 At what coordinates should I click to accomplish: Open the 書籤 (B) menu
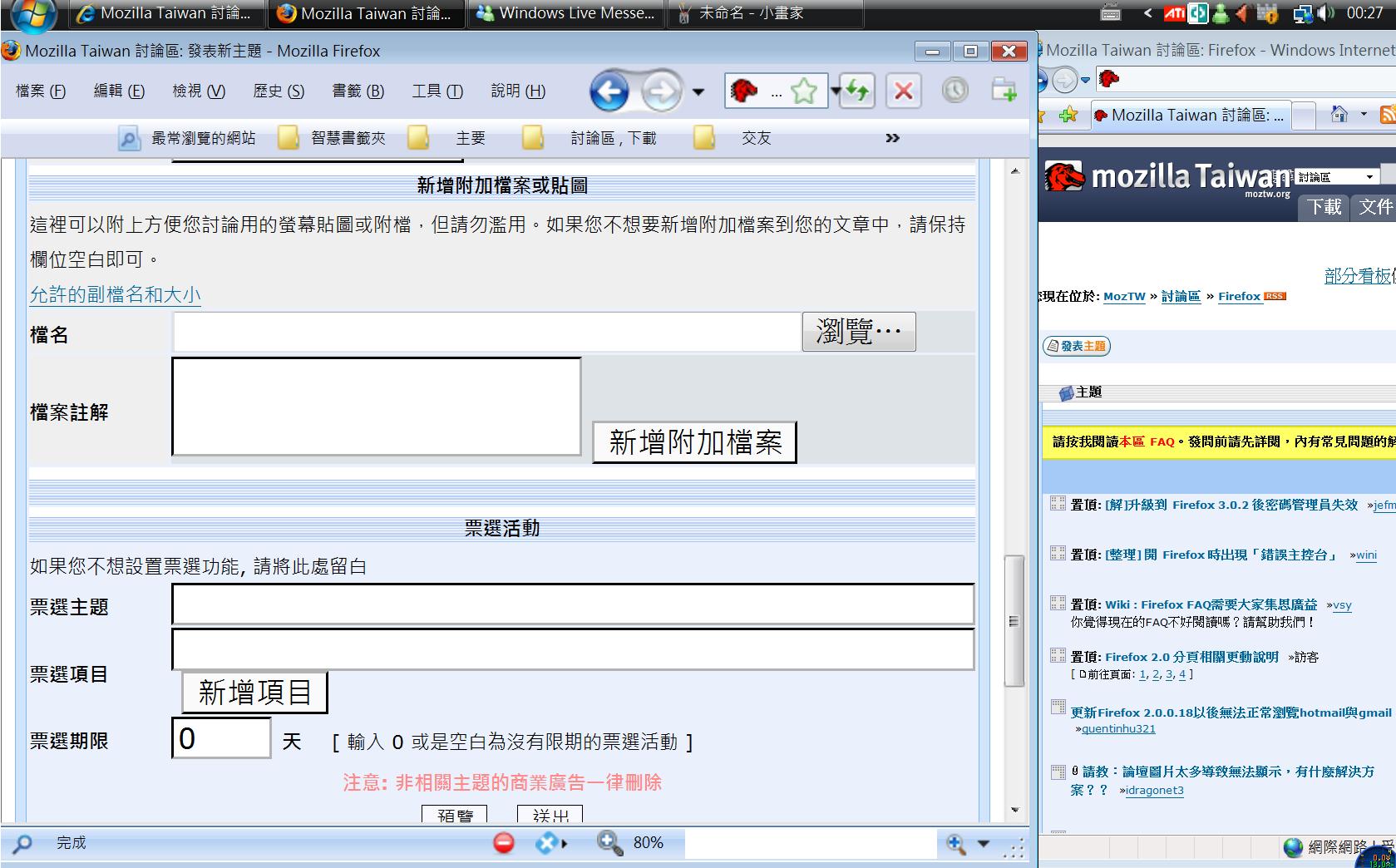358,91
